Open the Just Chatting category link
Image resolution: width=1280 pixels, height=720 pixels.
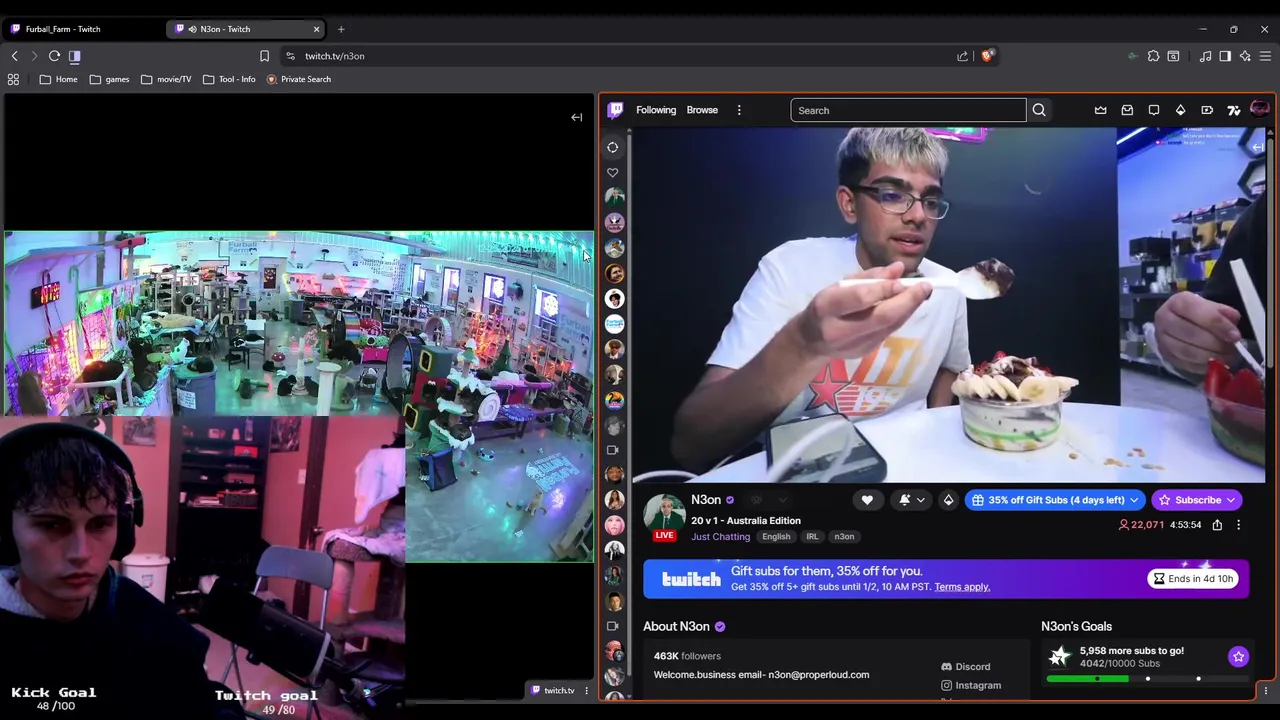(720, 537)
